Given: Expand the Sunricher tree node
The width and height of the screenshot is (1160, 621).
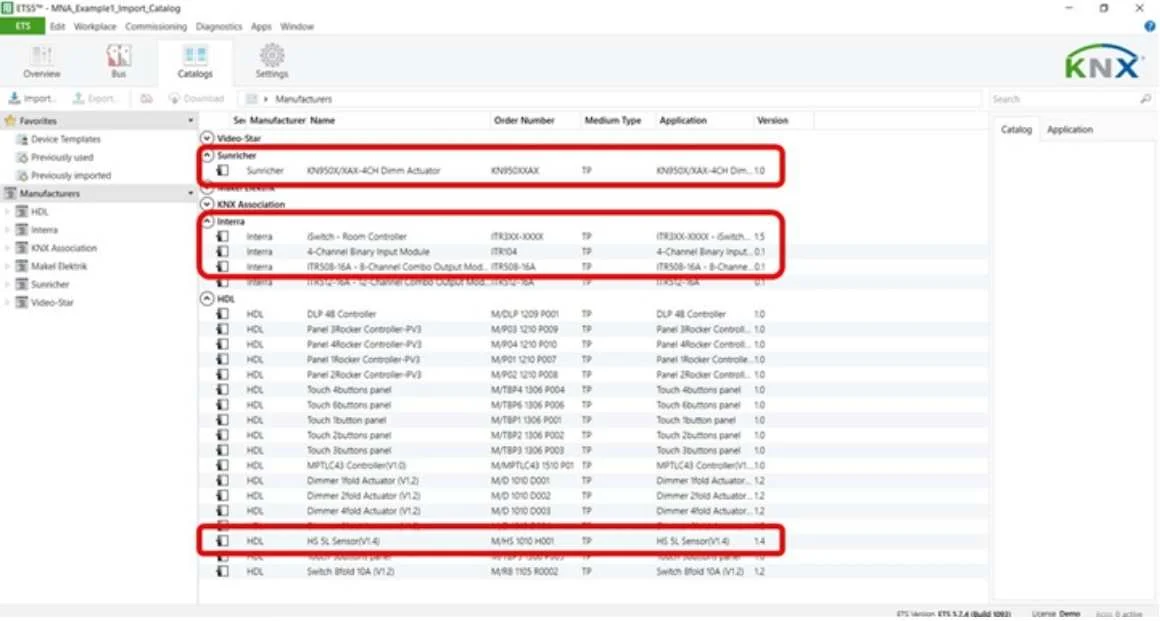Looking at the screenshot, I should pyautogui.click(x=7, y=284).
